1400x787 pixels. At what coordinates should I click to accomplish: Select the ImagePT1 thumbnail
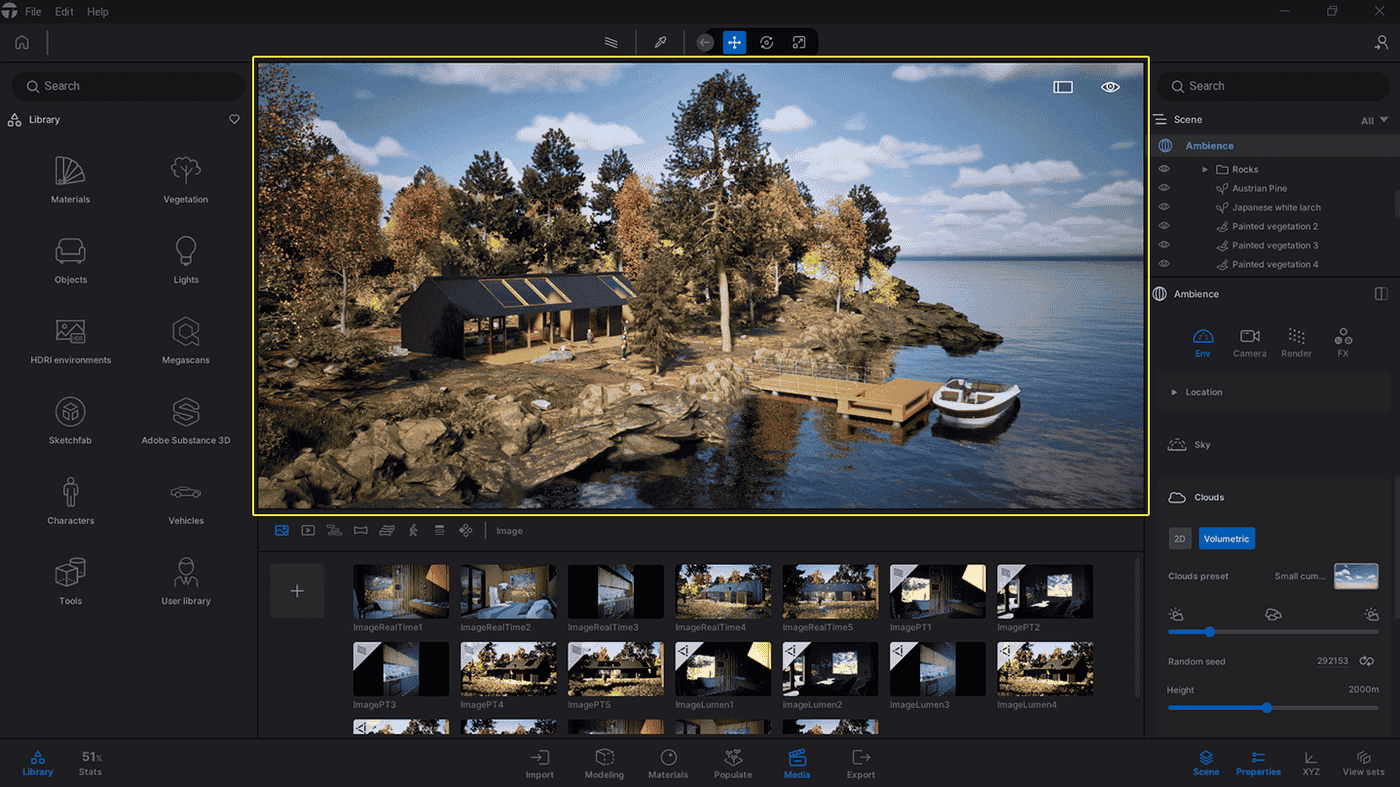937,592
